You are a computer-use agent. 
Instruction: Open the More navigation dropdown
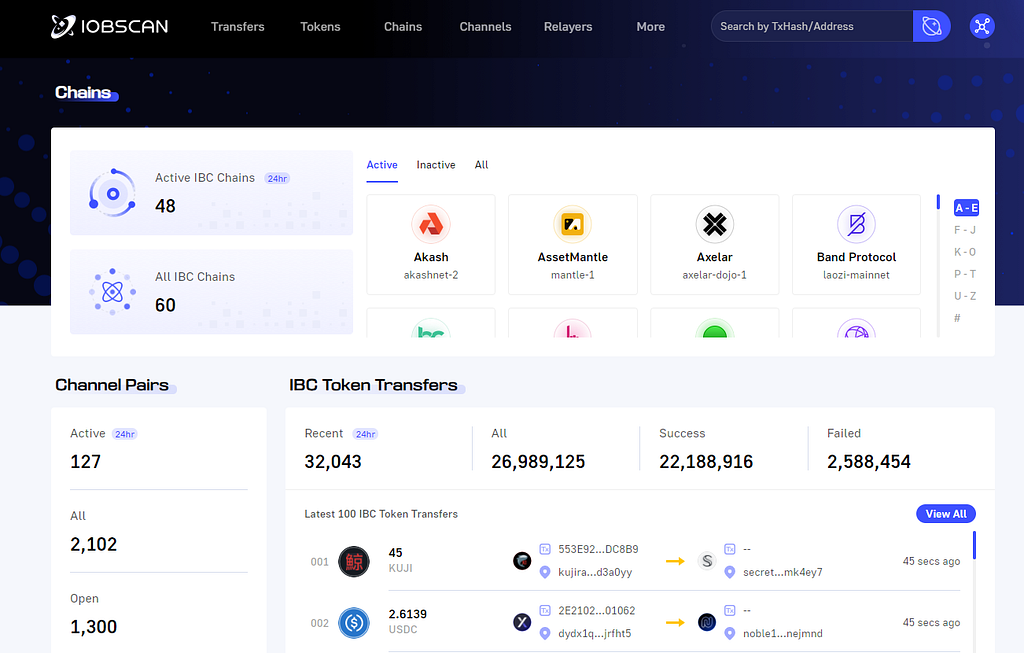coord(650,27)
